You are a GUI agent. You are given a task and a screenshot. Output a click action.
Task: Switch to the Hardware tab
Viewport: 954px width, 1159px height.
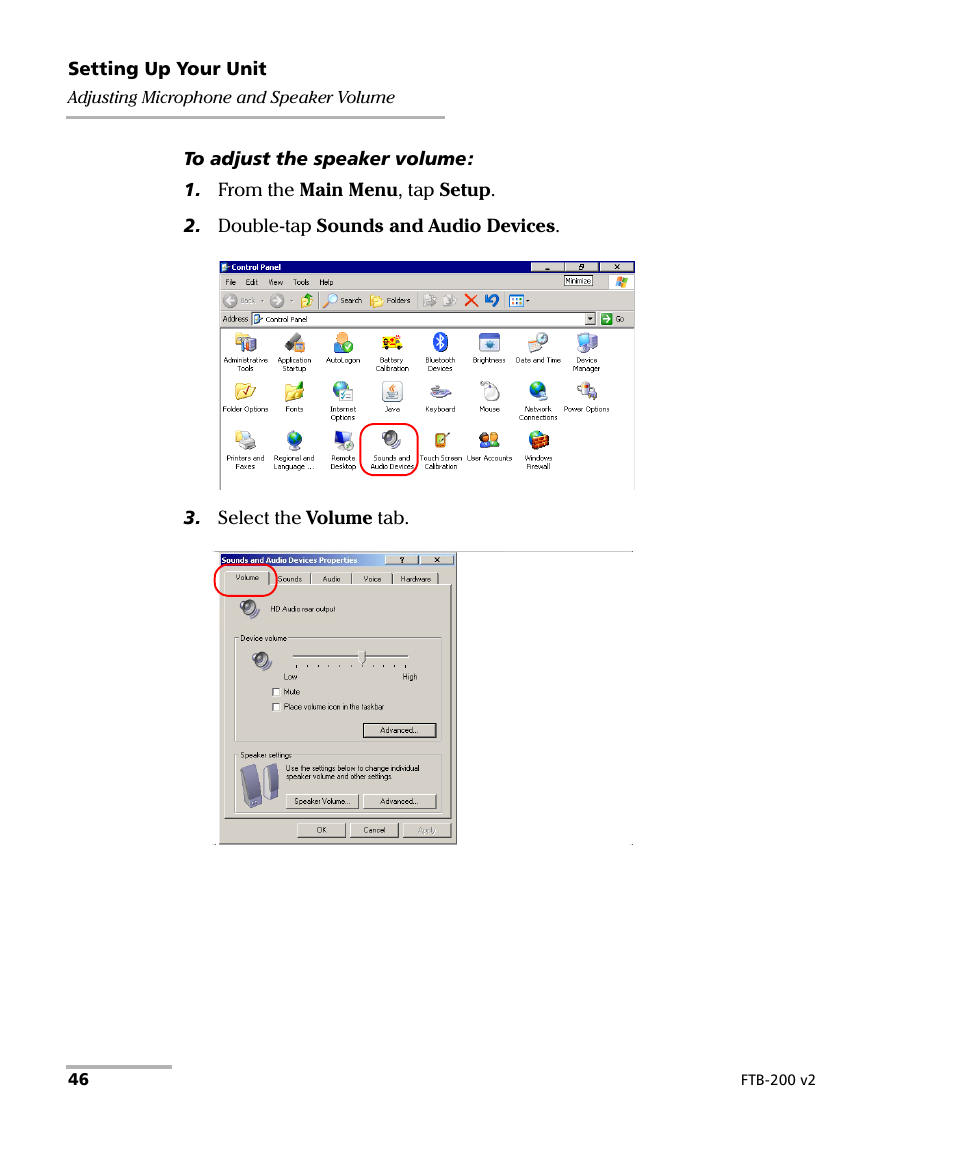(x=415, y=579)
